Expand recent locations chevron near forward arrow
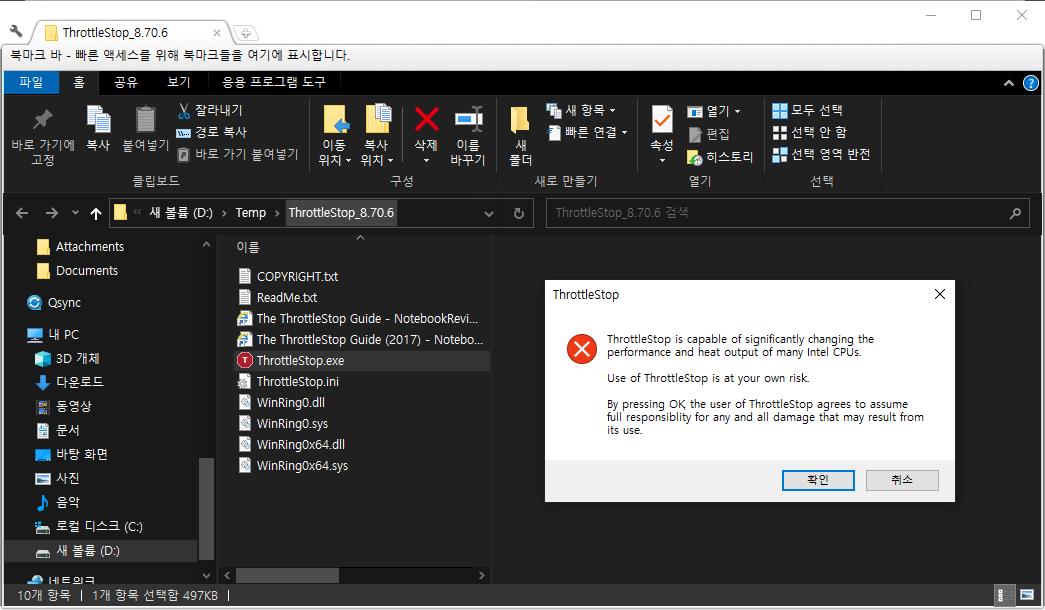 [75, 213]
